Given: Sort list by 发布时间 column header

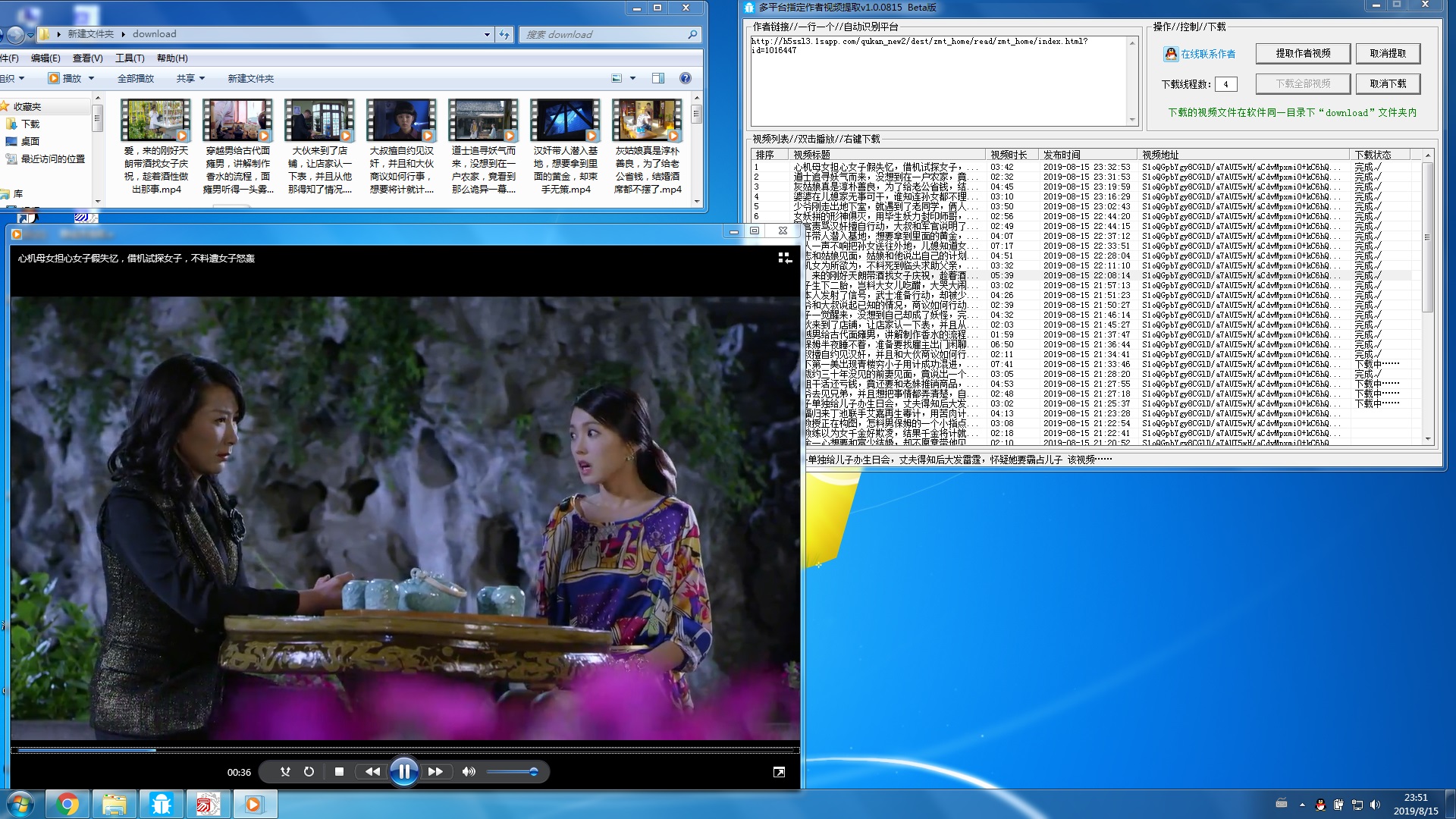Looking at the screenshot, I should [1087, 155].
